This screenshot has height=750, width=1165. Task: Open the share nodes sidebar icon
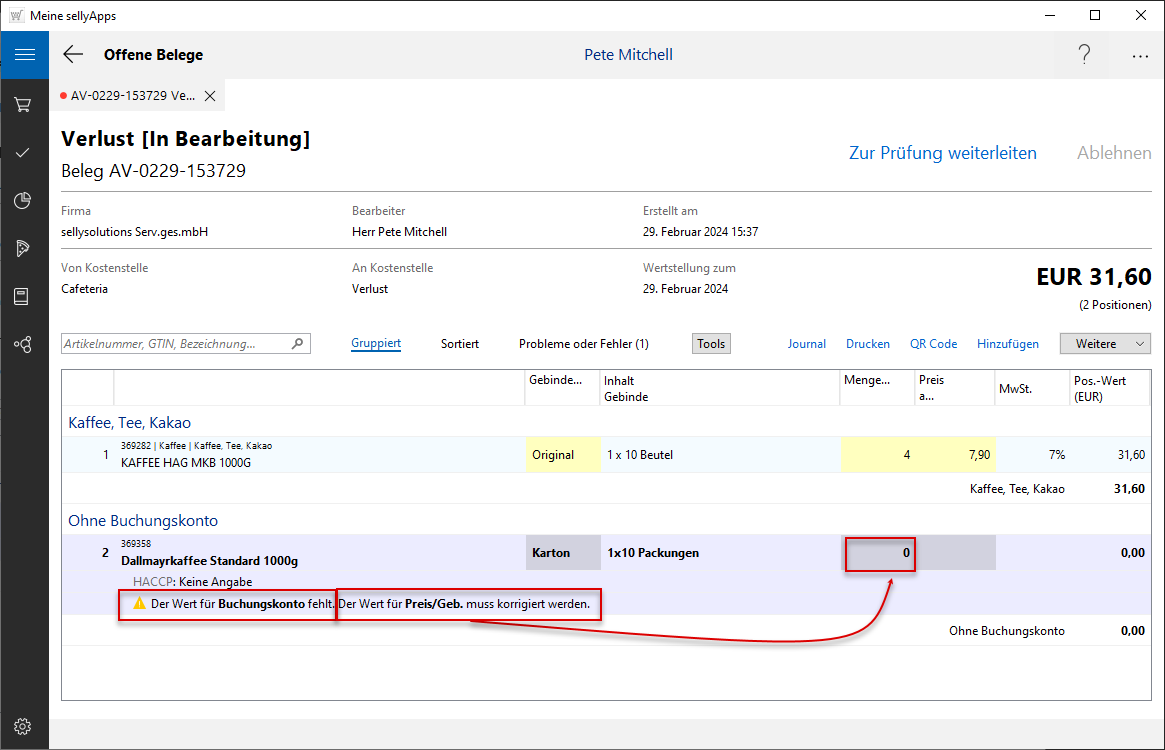23,344
